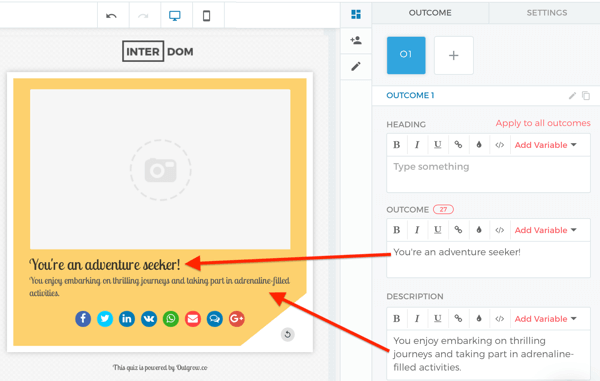Click the redo arrow in top toolbar

tap(143, 16)
